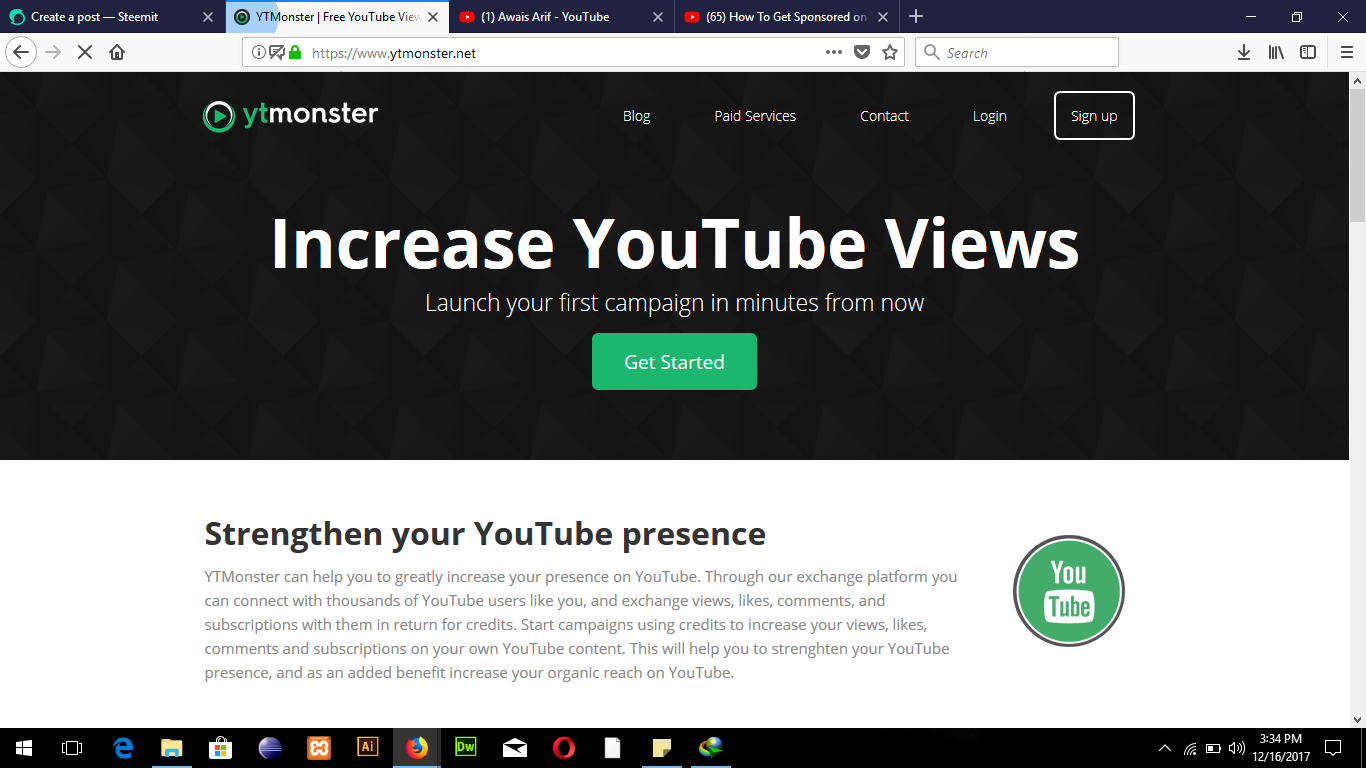Open Mail app from the taskbar
The image size is (1366, 768).
click(x=515, y=747)
